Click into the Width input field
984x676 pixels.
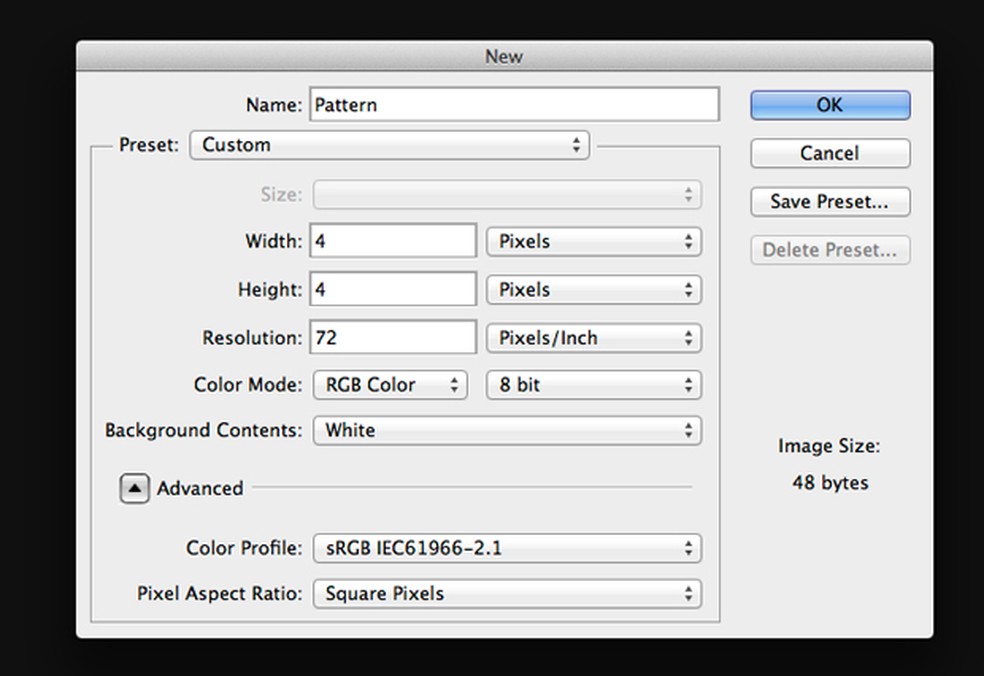click(x=393, y=242)
